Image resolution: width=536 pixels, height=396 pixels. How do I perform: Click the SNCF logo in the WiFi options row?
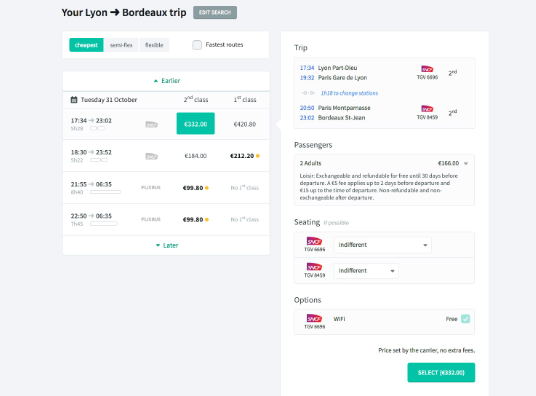pos(314,318)
